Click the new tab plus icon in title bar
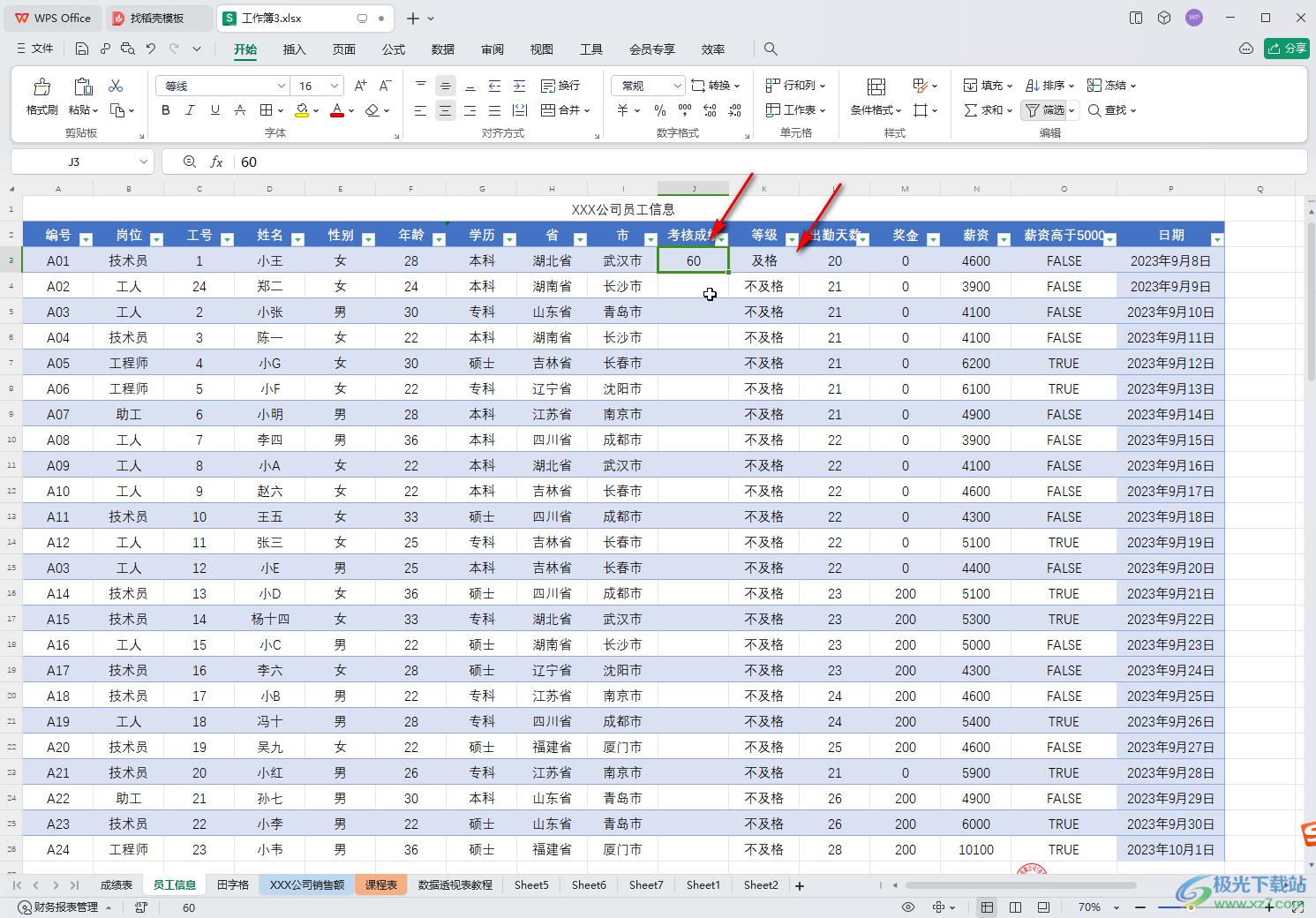Image resolution: width=1316 pixels, height=918 pixels. click(x=412, y=18)
